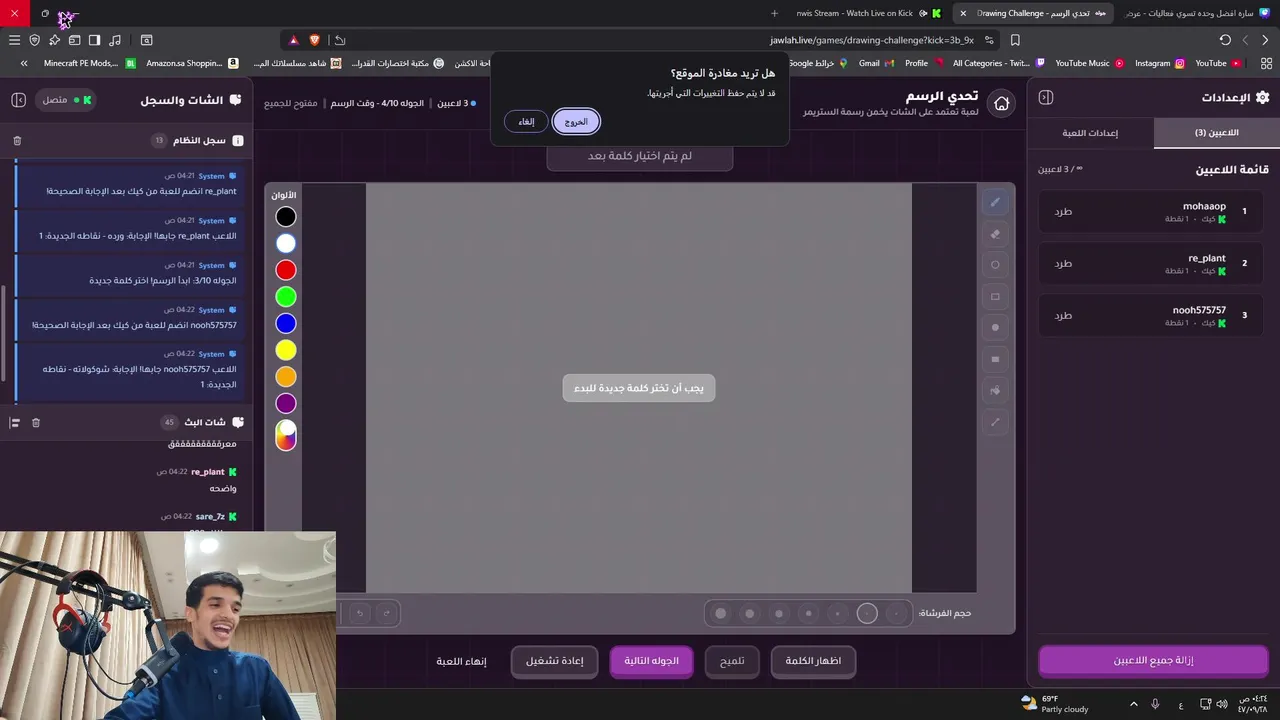The width and height of the screenshot is (1280, 720).
Task: Open site settings icon in address bar
Action: (x=989, y=40)
